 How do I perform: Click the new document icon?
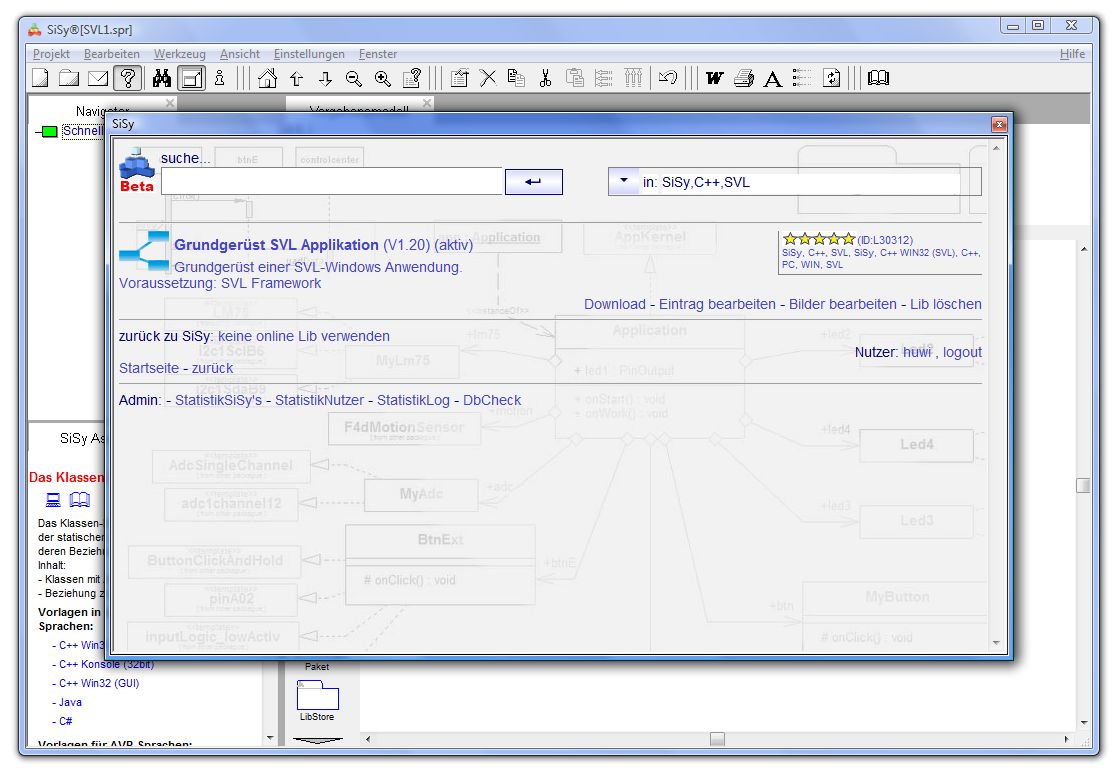(x=40, y=78)
